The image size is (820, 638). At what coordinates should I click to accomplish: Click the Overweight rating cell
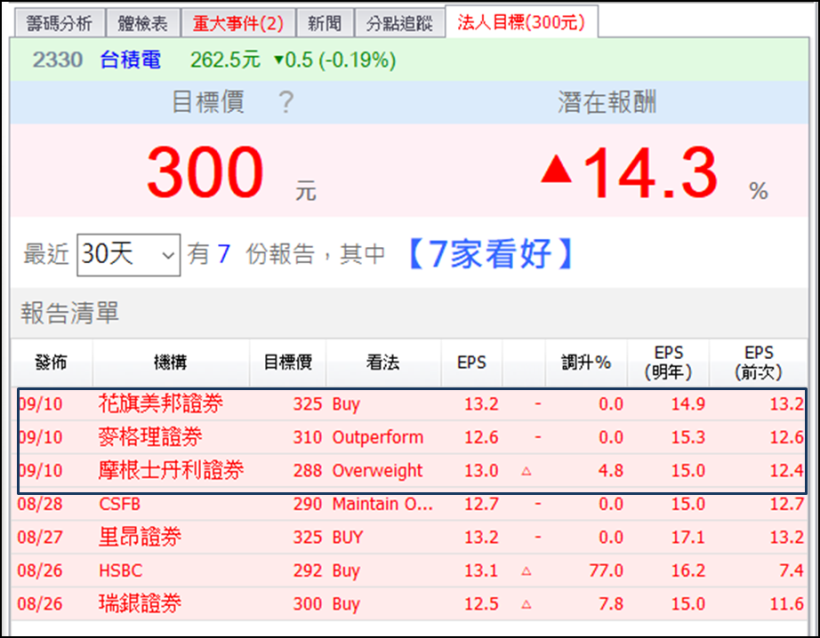pos(377,471)
